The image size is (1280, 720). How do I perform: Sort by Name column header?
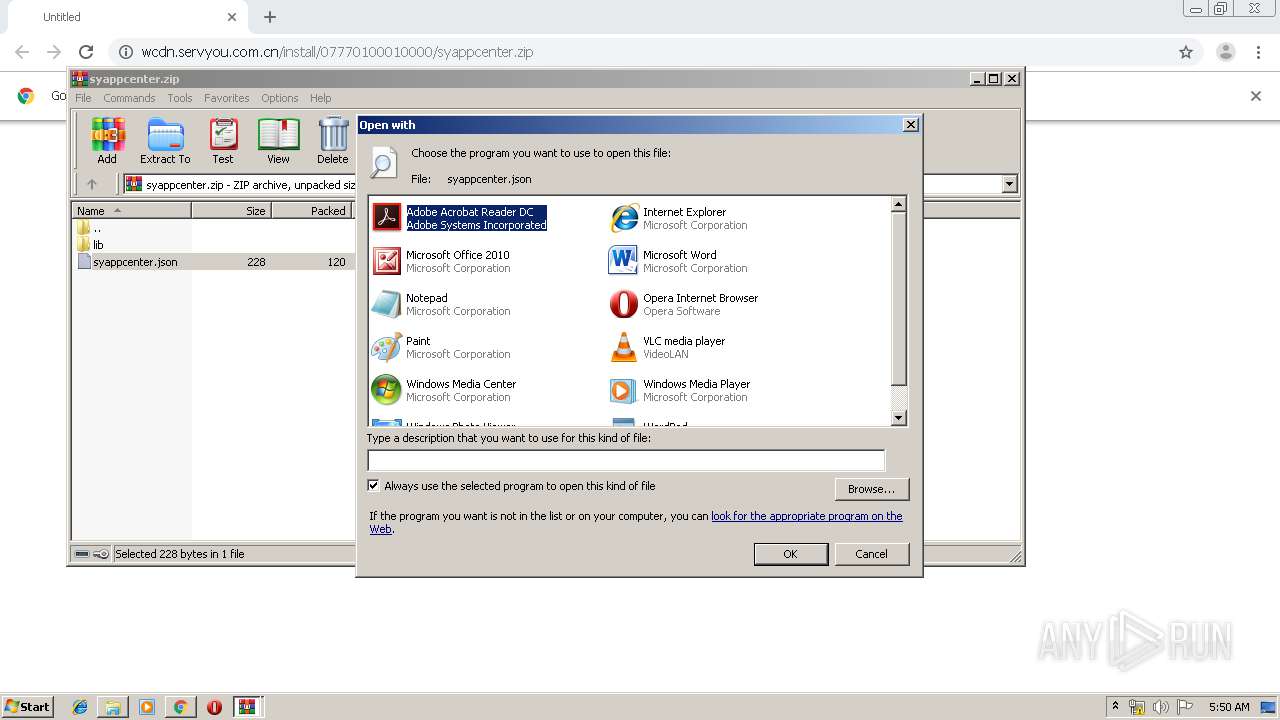click(131, 211)
